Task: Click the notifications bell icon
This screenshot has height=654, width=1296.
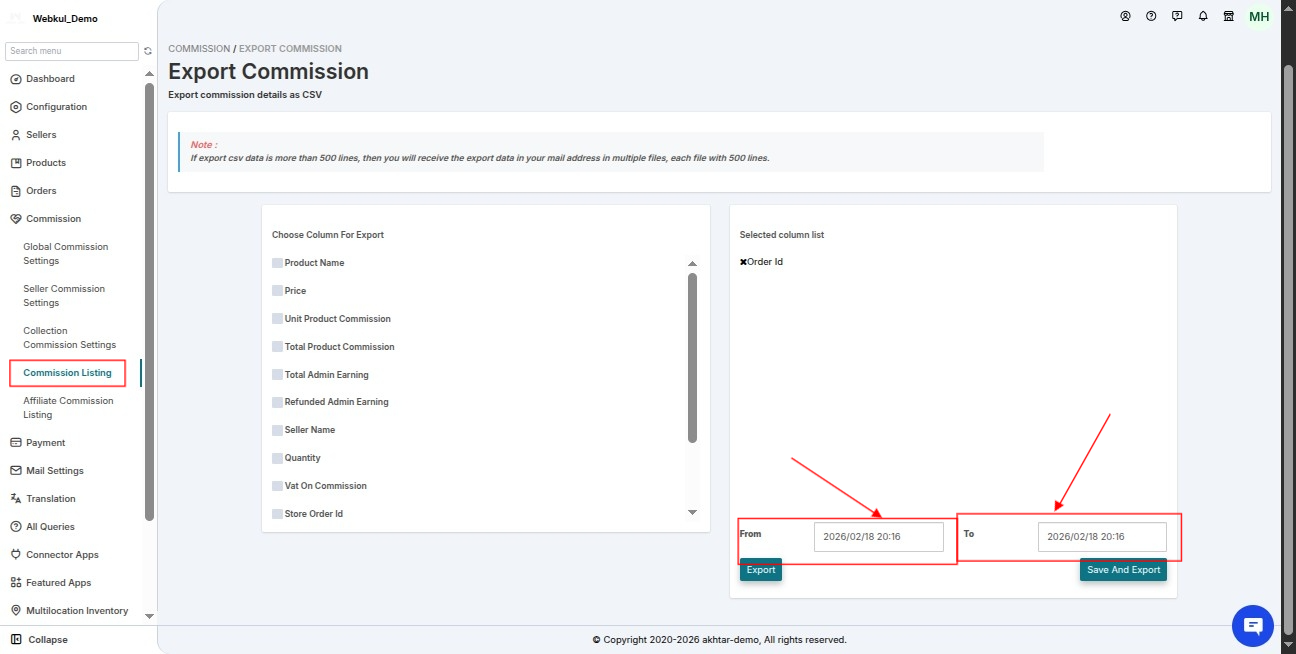Action: pos(1203,16)
